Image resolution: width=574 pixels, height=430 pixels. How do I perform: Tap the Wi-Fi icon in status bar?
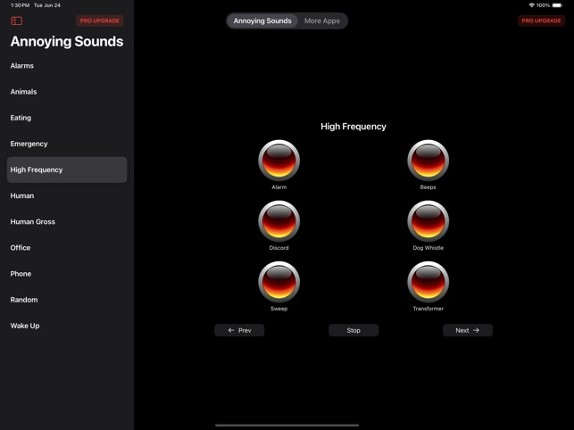pyautogui.click(x=532, y=5)
